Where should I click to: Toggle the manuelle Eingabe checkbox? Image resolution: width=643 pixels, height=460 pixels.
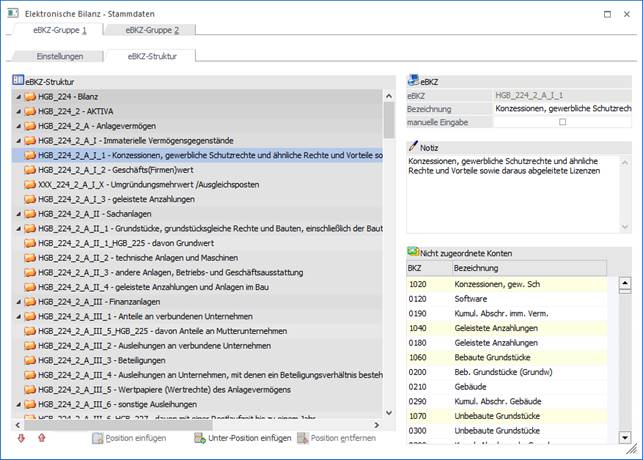pos(562,122)
